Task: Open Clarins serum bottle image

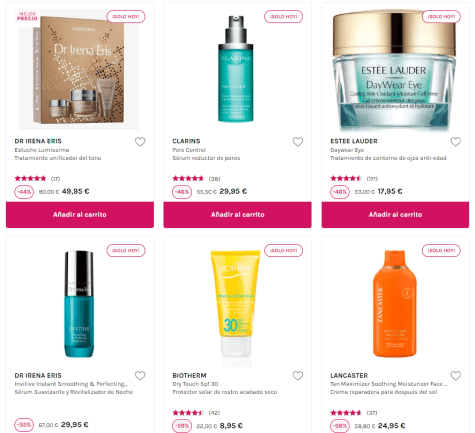Action: (236, 69)
